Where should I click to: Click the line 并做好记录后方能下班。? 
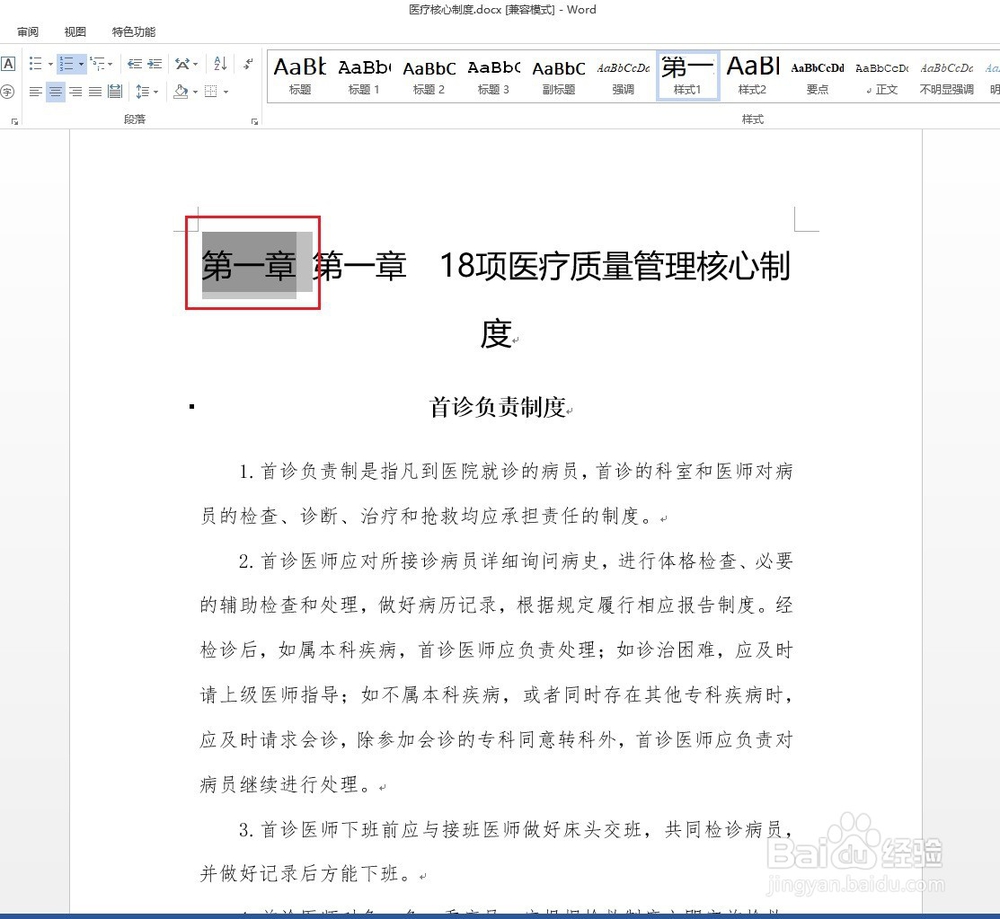point(308,874)
